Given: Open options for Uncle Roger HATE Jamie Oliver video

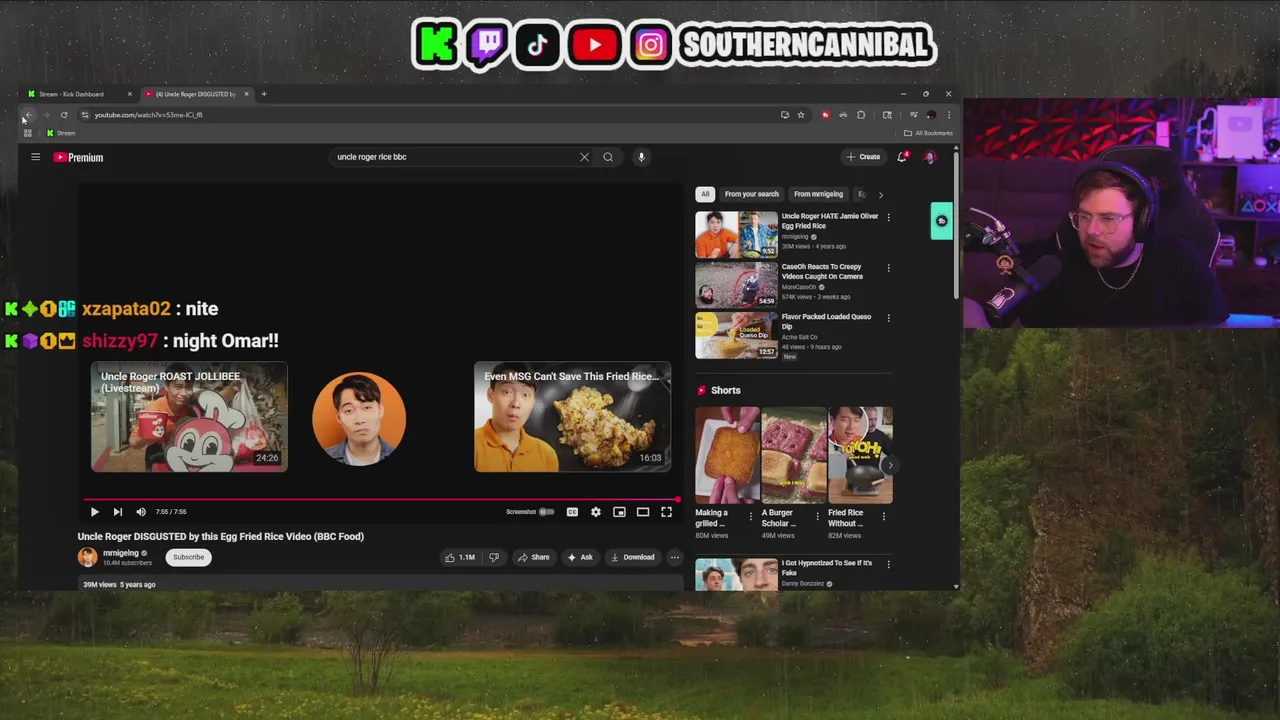Looking at the screenshot, I should pyautogui.click(x=888, y=217).
